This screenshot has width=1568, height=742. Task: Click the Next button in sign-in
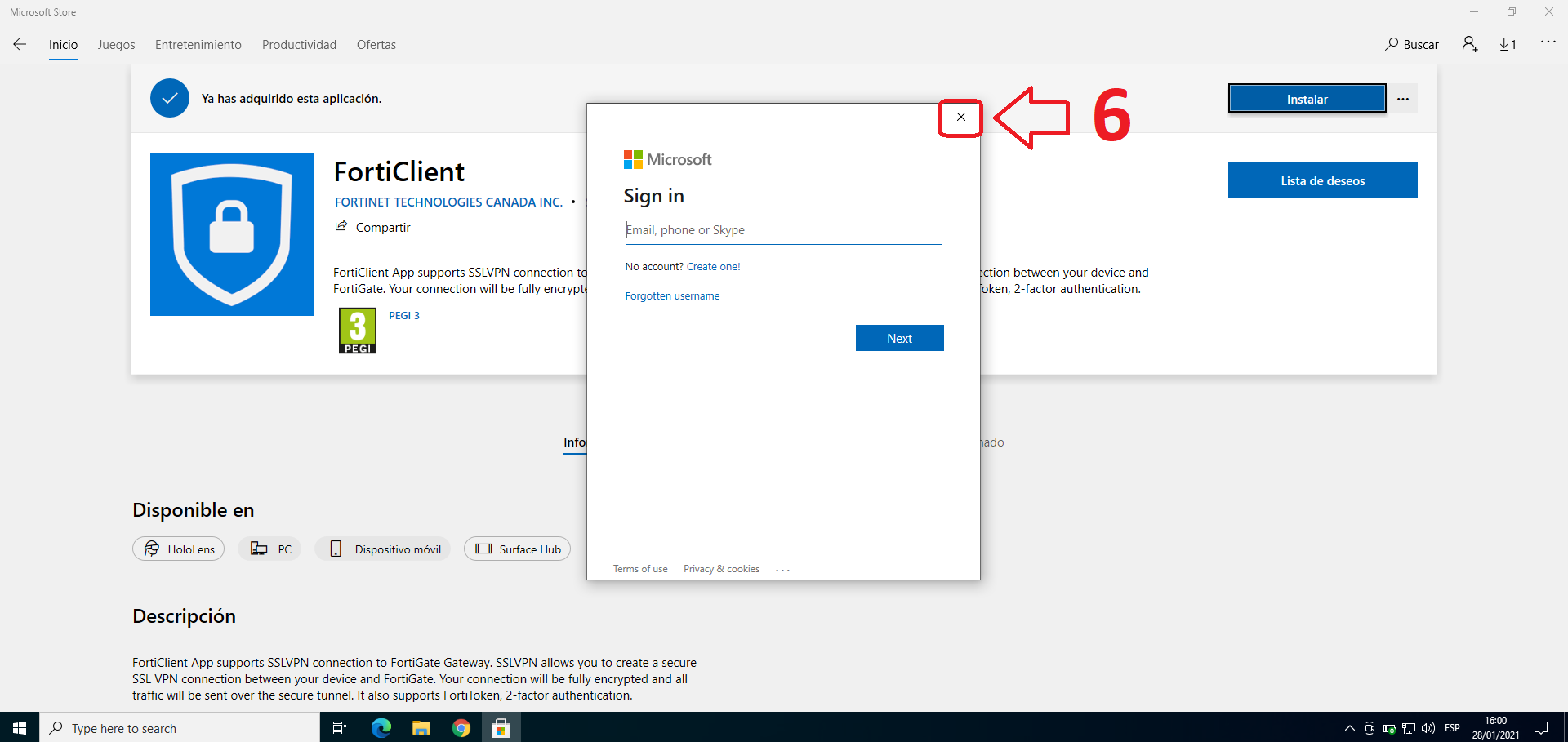click(x=899, y=338)
